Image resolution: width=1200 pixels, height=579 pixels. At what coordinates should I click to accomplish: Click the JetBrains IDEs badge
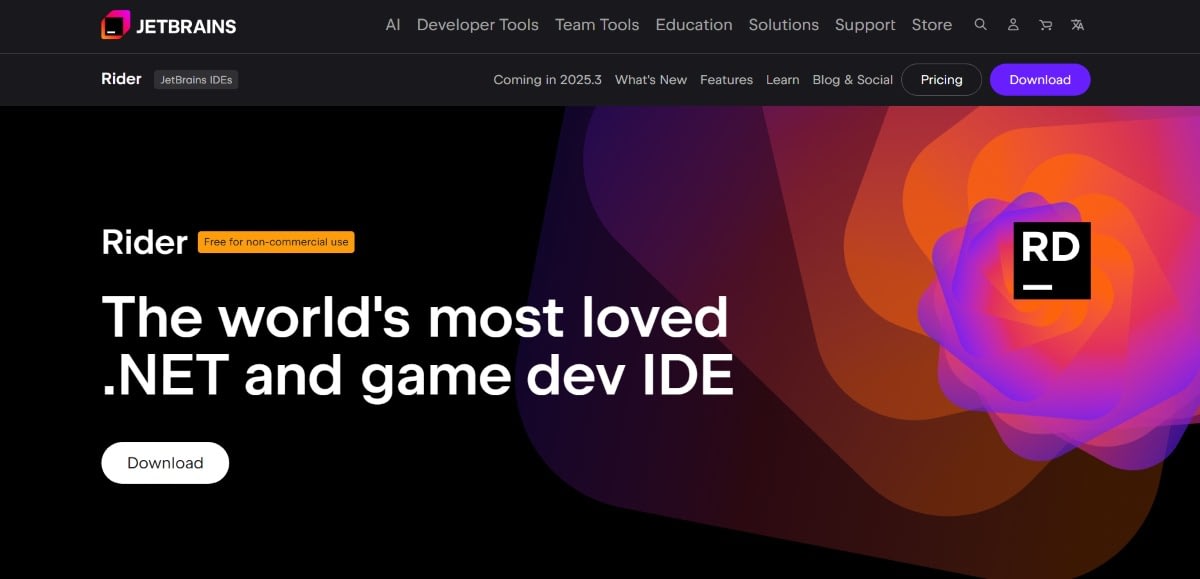(196, 80)
